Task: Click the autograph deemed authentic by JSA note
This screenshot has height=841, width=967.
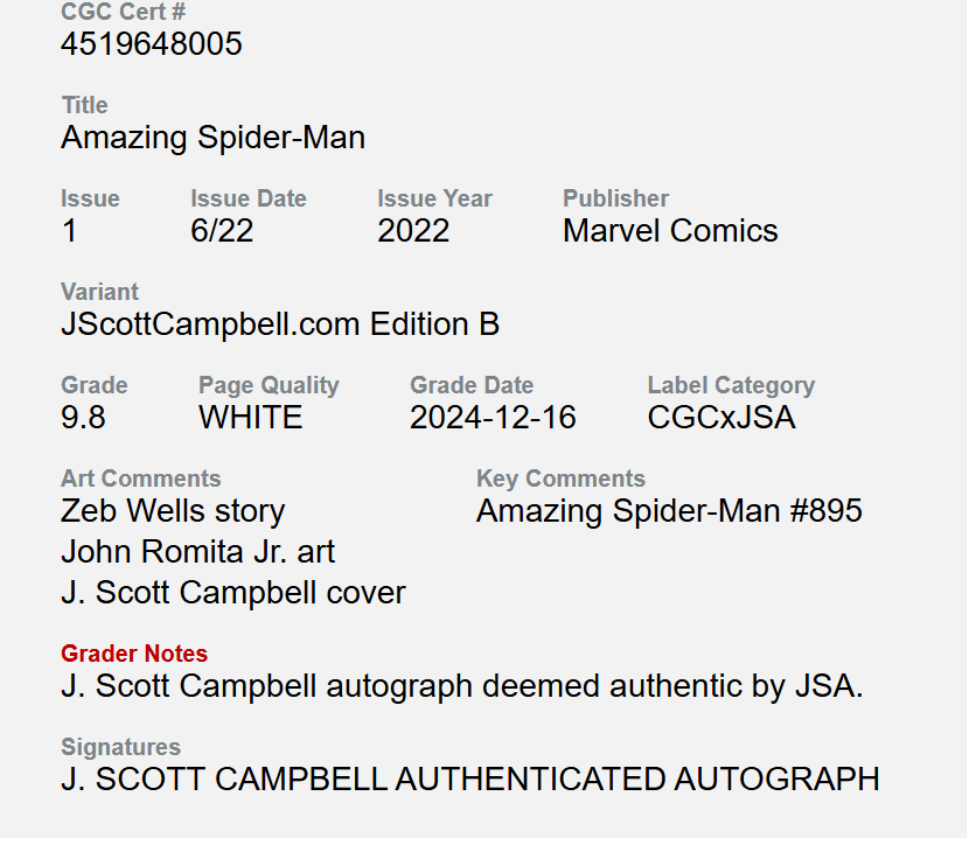Action: click(461, 686)
